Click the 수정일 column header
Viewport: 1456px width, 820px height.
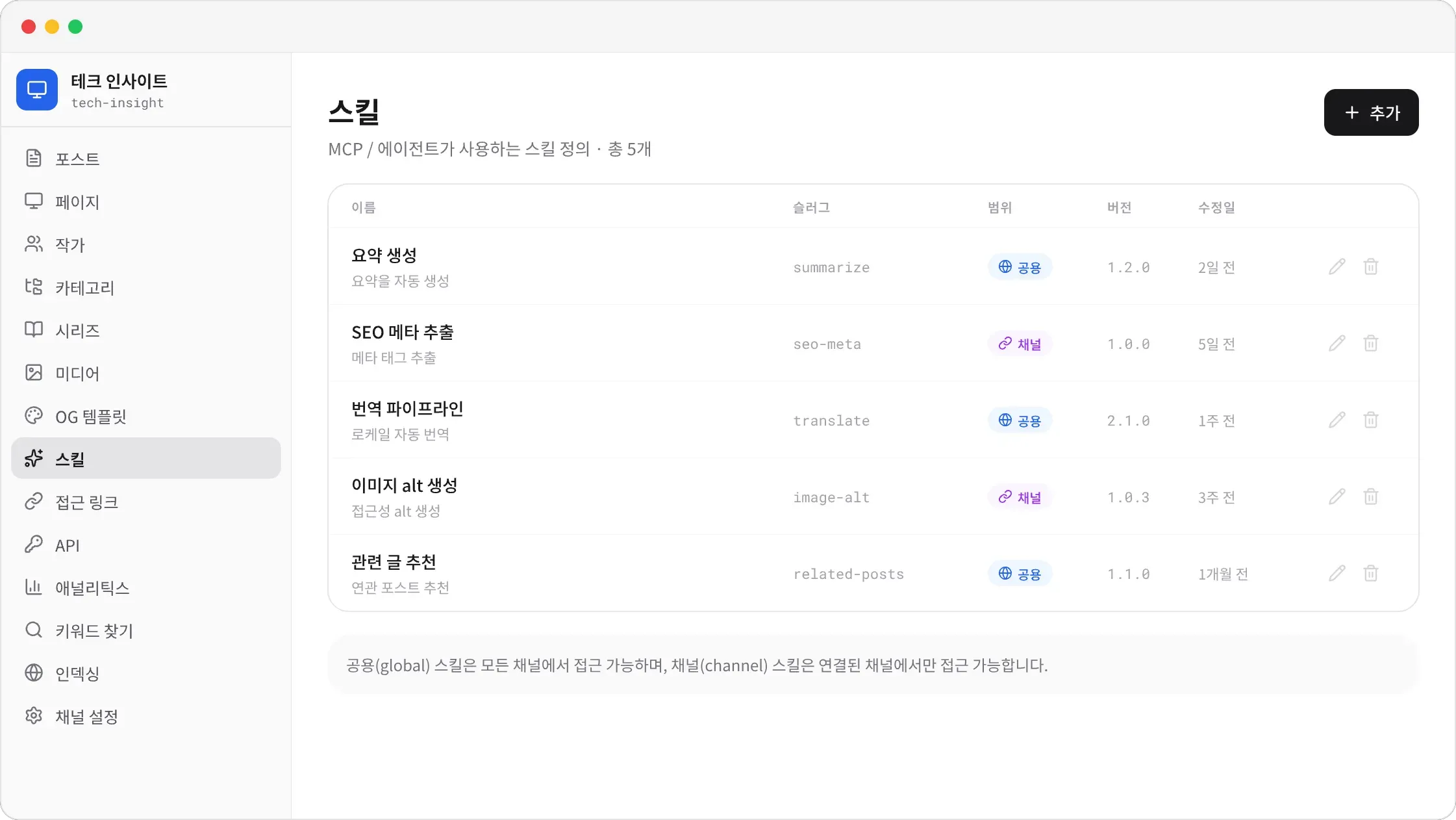(1216, 207)
